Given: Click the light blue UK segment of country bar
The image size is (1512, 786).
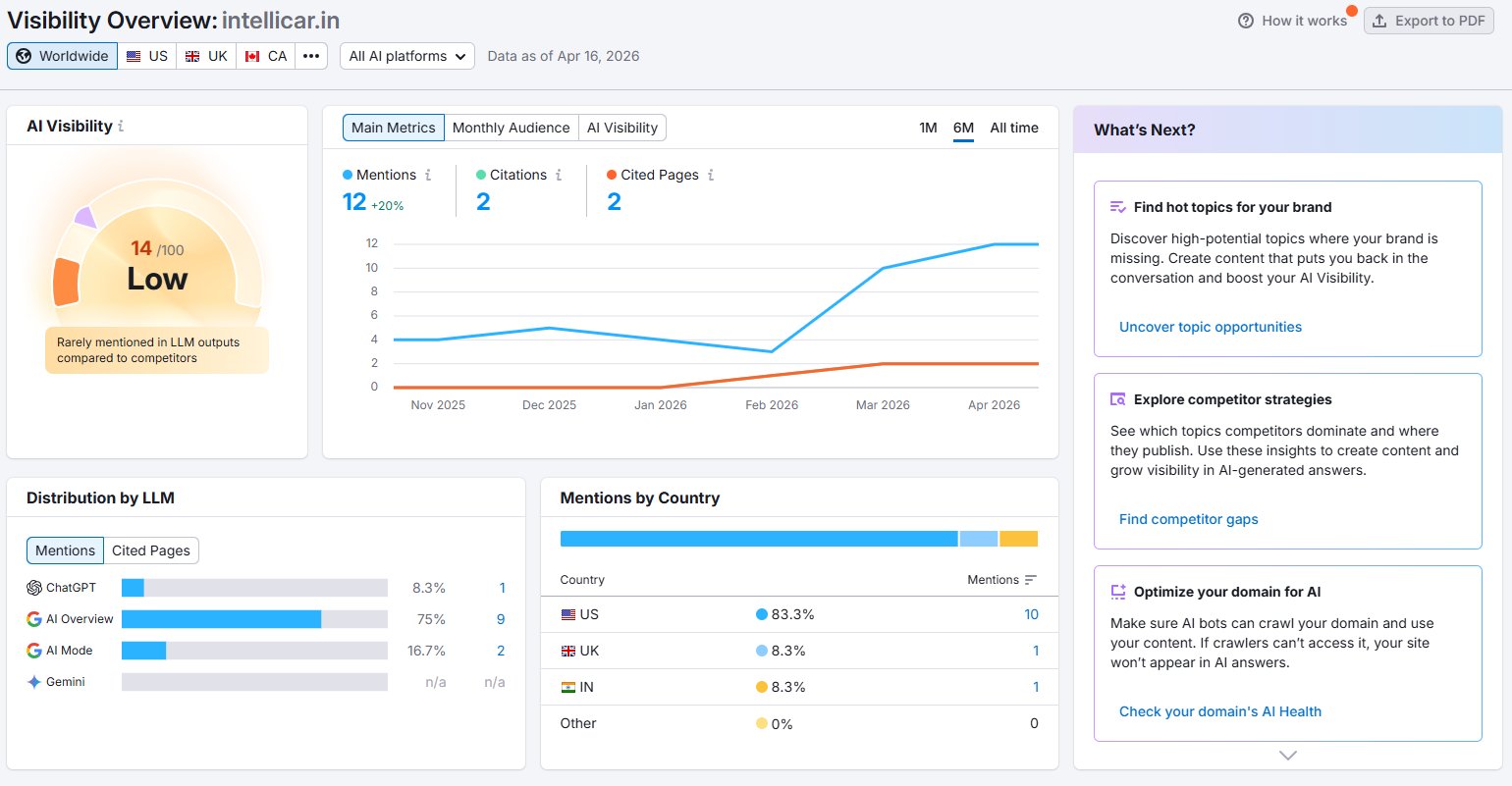Looking at the screenshot, I should point(978,539).
